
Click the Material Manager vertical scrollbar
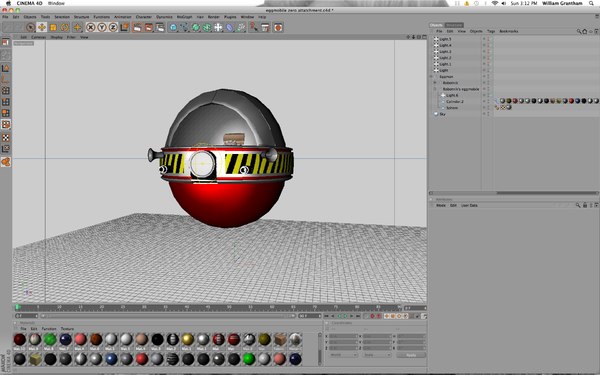[320, 349]
